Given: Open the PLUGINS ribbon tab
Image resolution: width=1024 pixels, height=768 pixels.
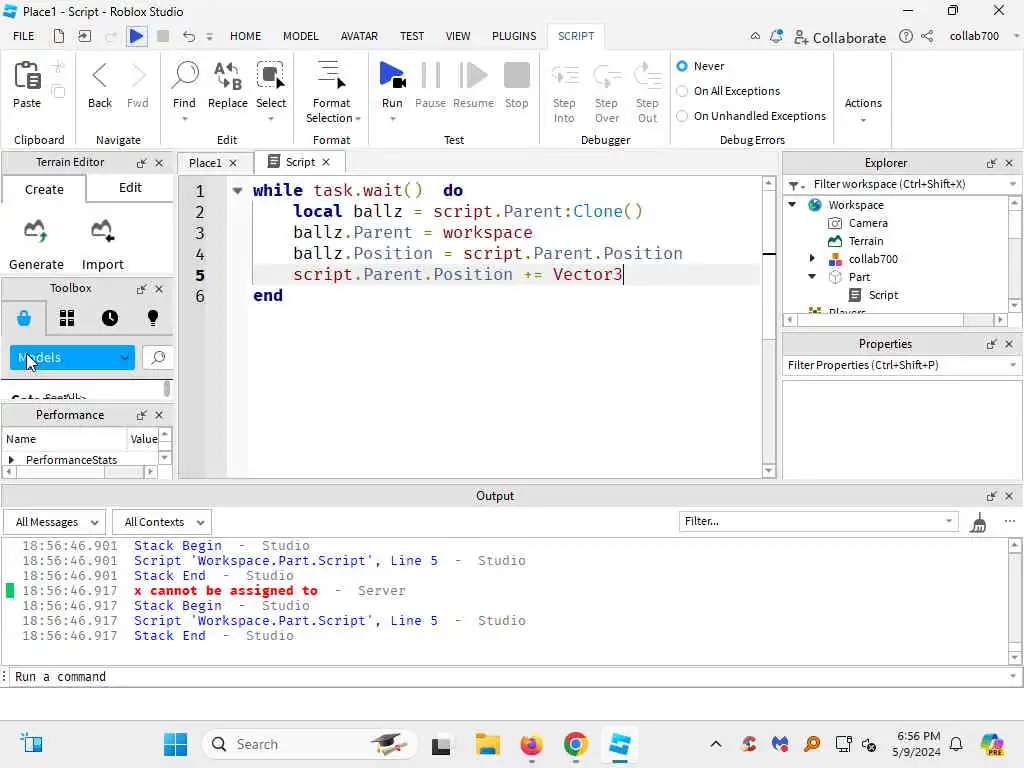Looking at the screenshot, I should click(x=514, y=36).
